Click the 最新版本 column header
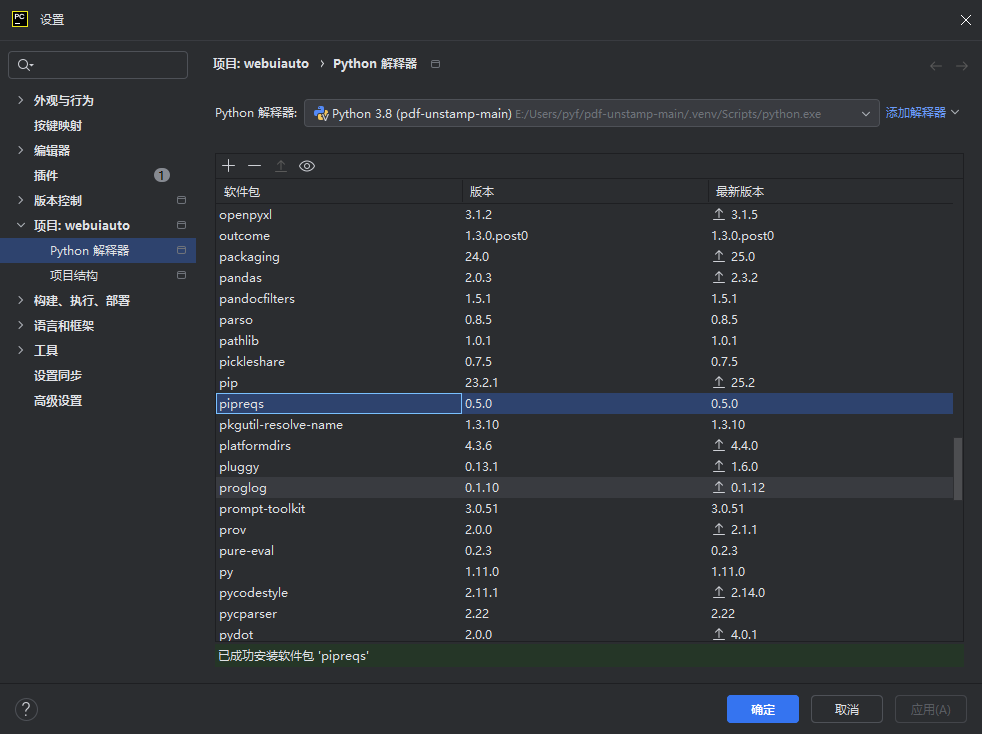 tap(831, 192)
